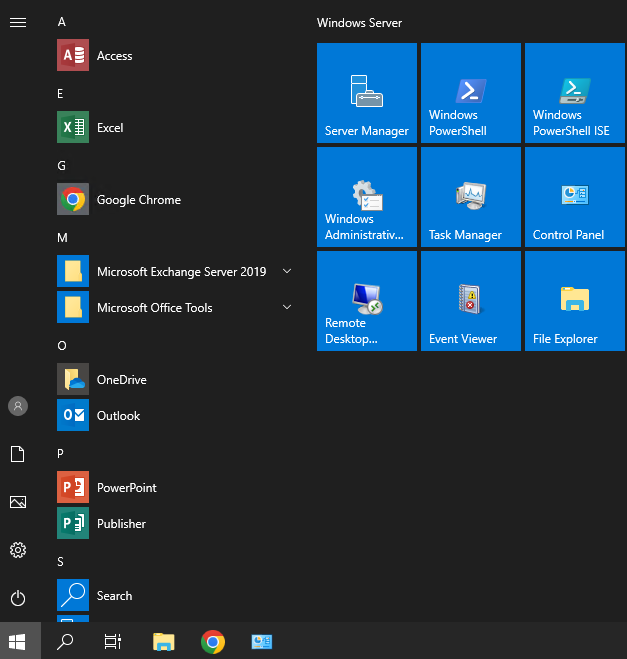This screenshot has height=659, width=627.
Task: Open Pictures from the Start sidebar
Action: click(18, 502)
